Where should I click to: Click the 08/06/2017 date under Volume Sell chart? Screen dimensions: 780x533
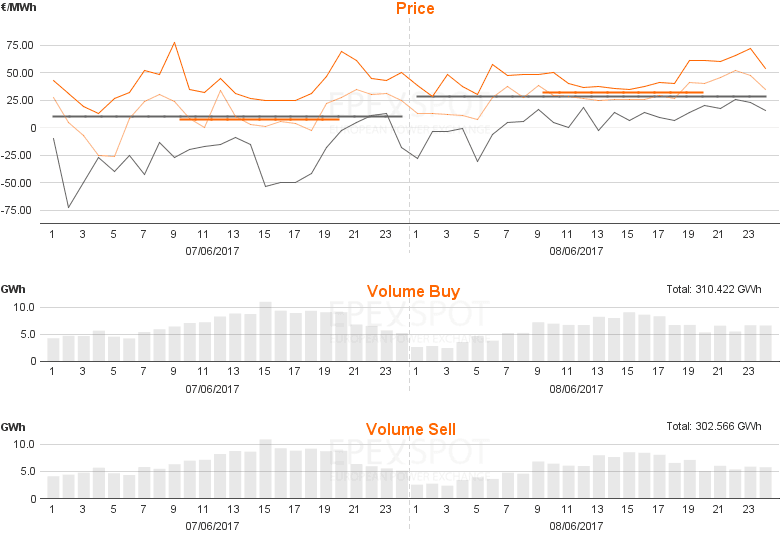pos(577,525)
